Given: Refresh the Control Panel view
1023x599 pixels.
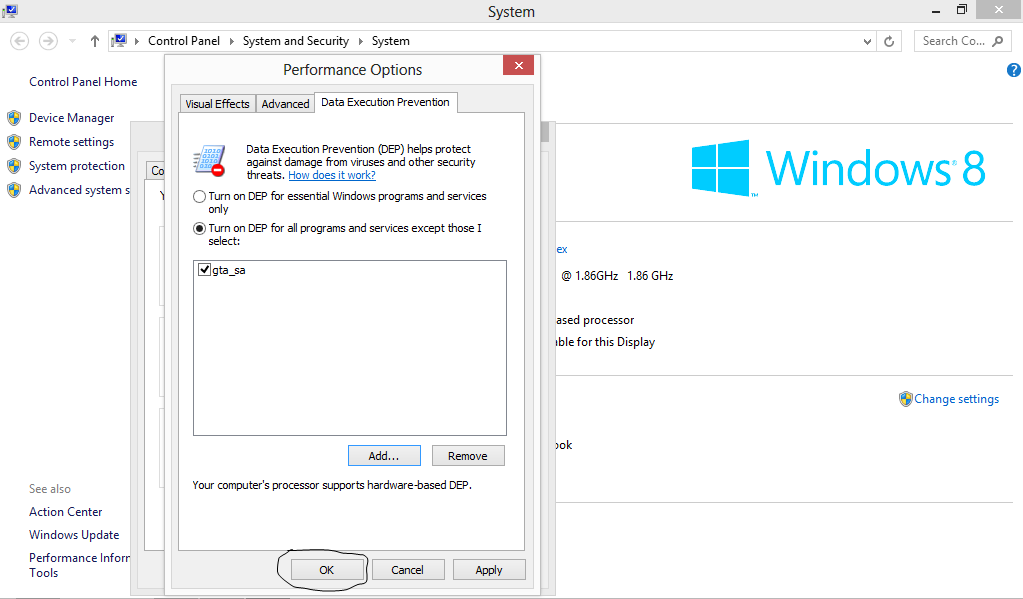Looking at the screenshot, I should coord(889,41).
